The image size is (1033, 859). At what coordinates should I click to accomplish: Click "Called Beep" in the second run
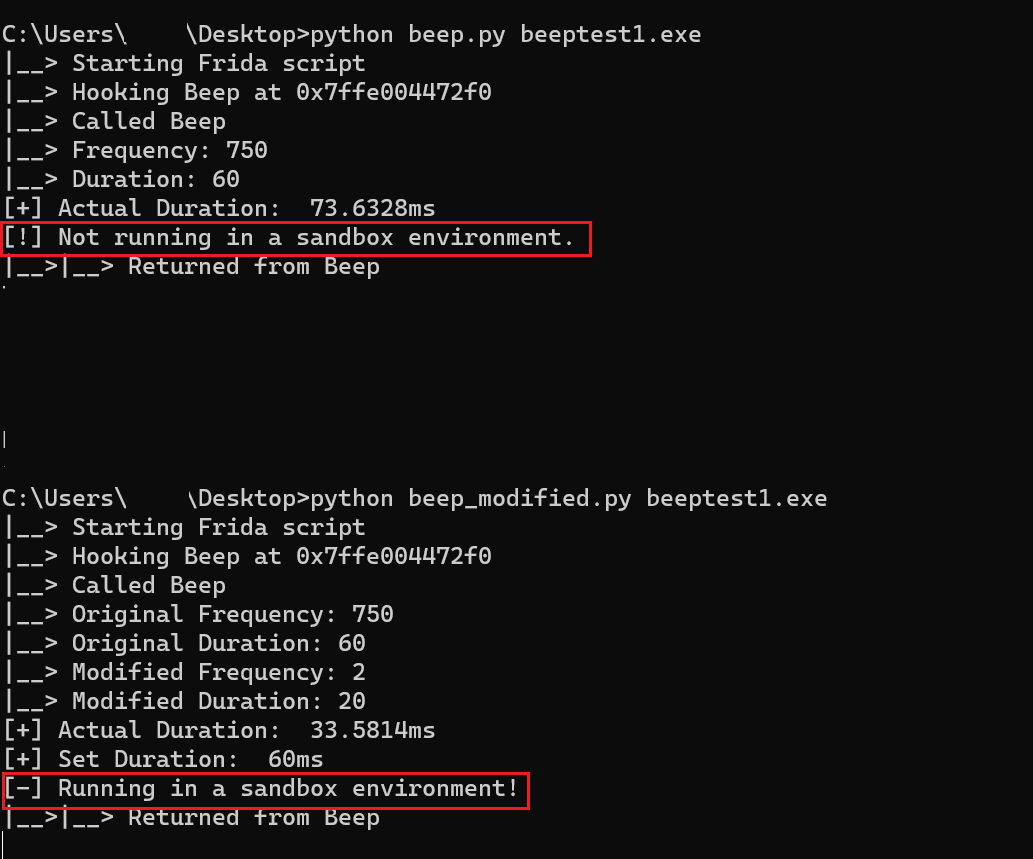pos(148,585)
